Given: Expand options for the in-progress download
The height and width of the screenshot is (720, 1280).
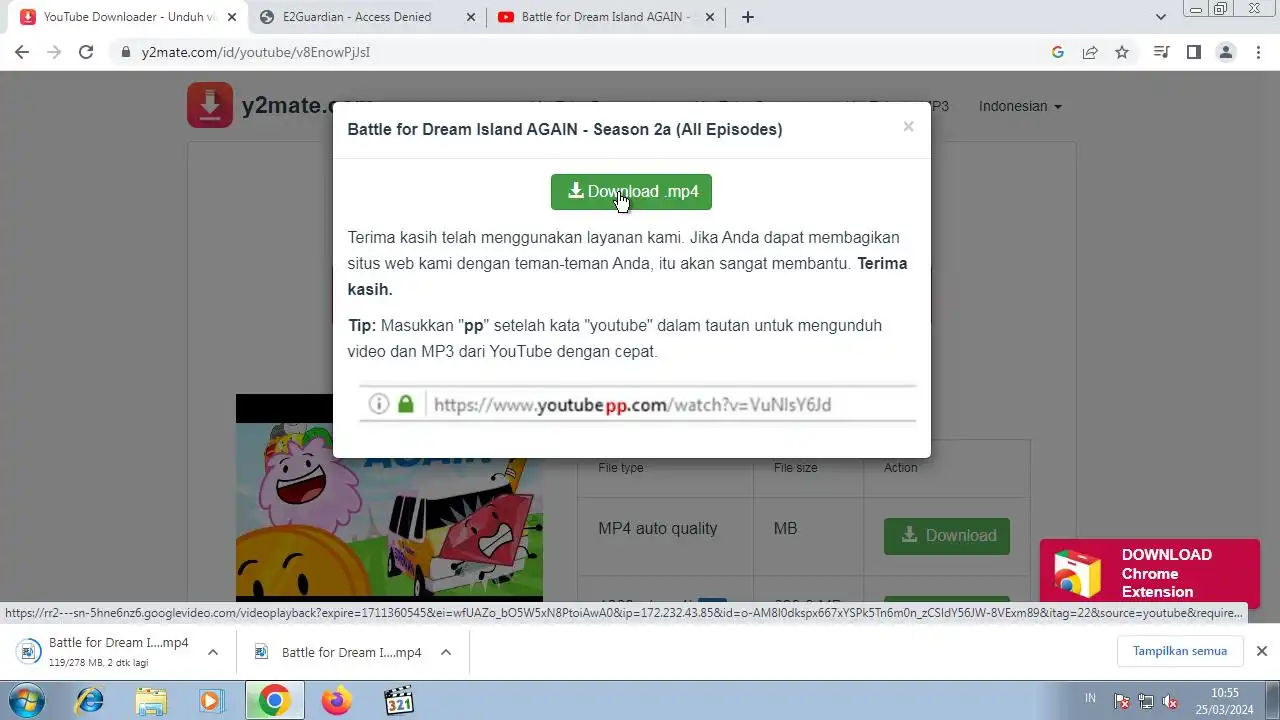Looking at the screenshot, I should tap(213, 652).
